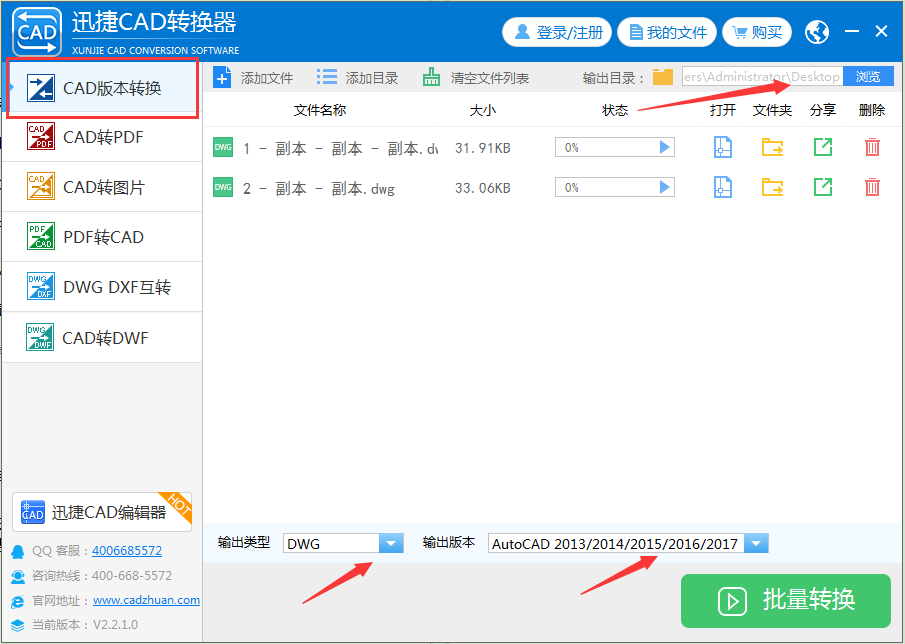Open folder for file 1 row
Image resolution: width=905 pixels, height=644 pixels.
point(772,147)
